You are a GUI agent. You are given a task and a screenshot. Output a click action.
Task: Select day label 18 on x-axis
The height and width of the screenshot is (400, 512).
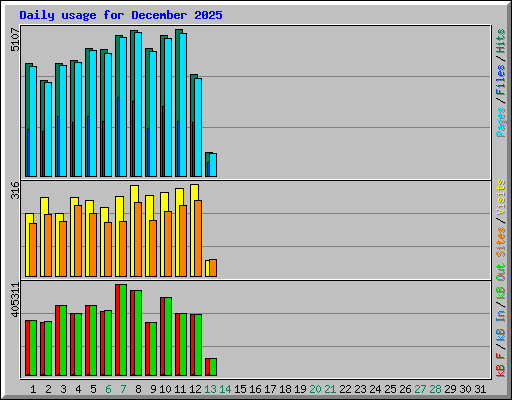[285, 389]
